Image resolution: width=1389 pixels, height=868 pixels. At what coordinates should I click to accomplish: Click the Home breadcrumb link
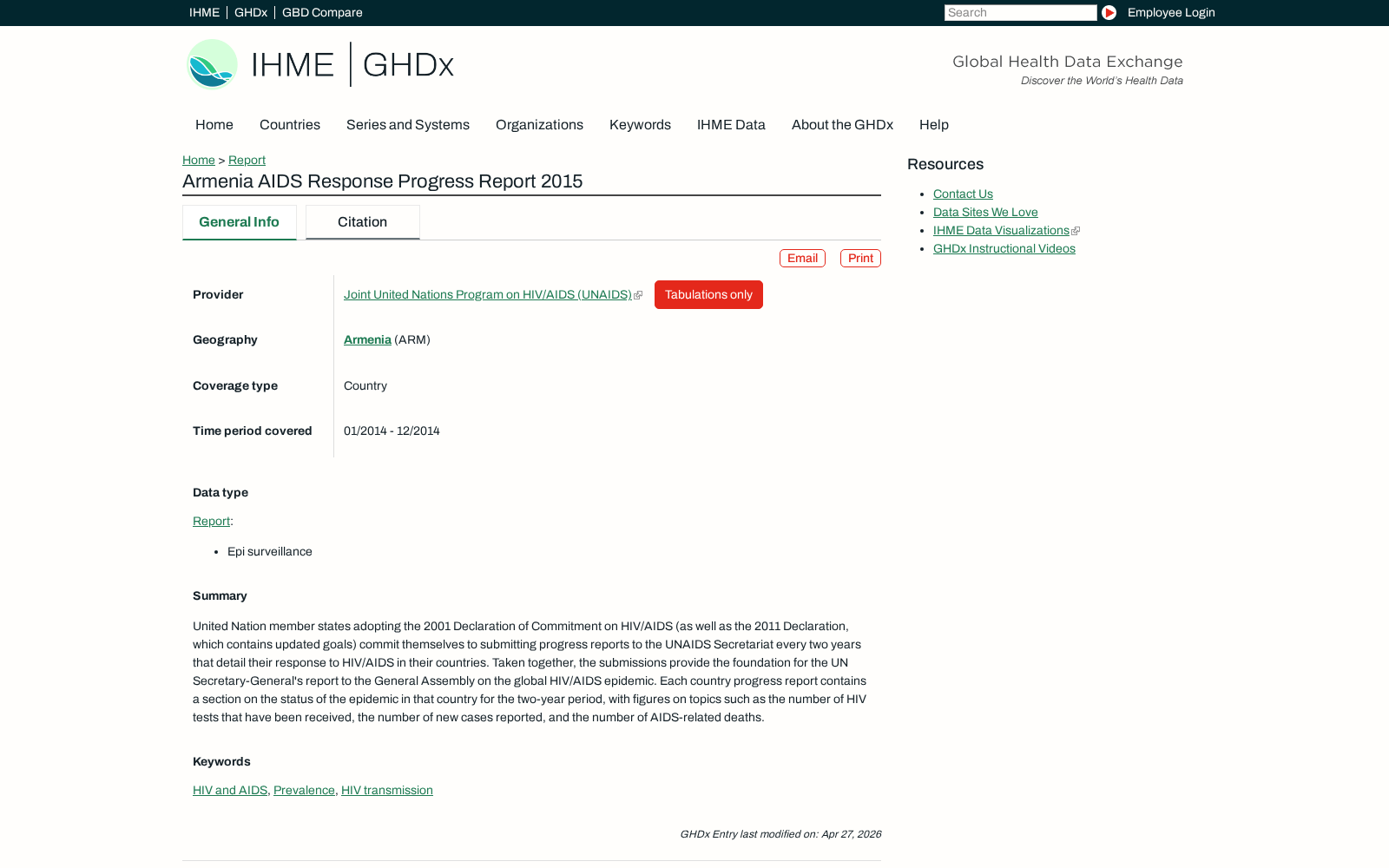[x=199, y=160]
